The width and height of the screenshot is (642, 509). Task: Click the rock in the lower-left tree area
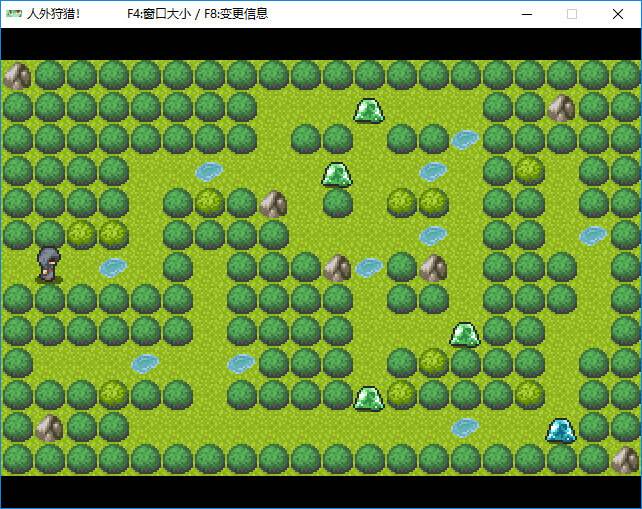[49, 428]
